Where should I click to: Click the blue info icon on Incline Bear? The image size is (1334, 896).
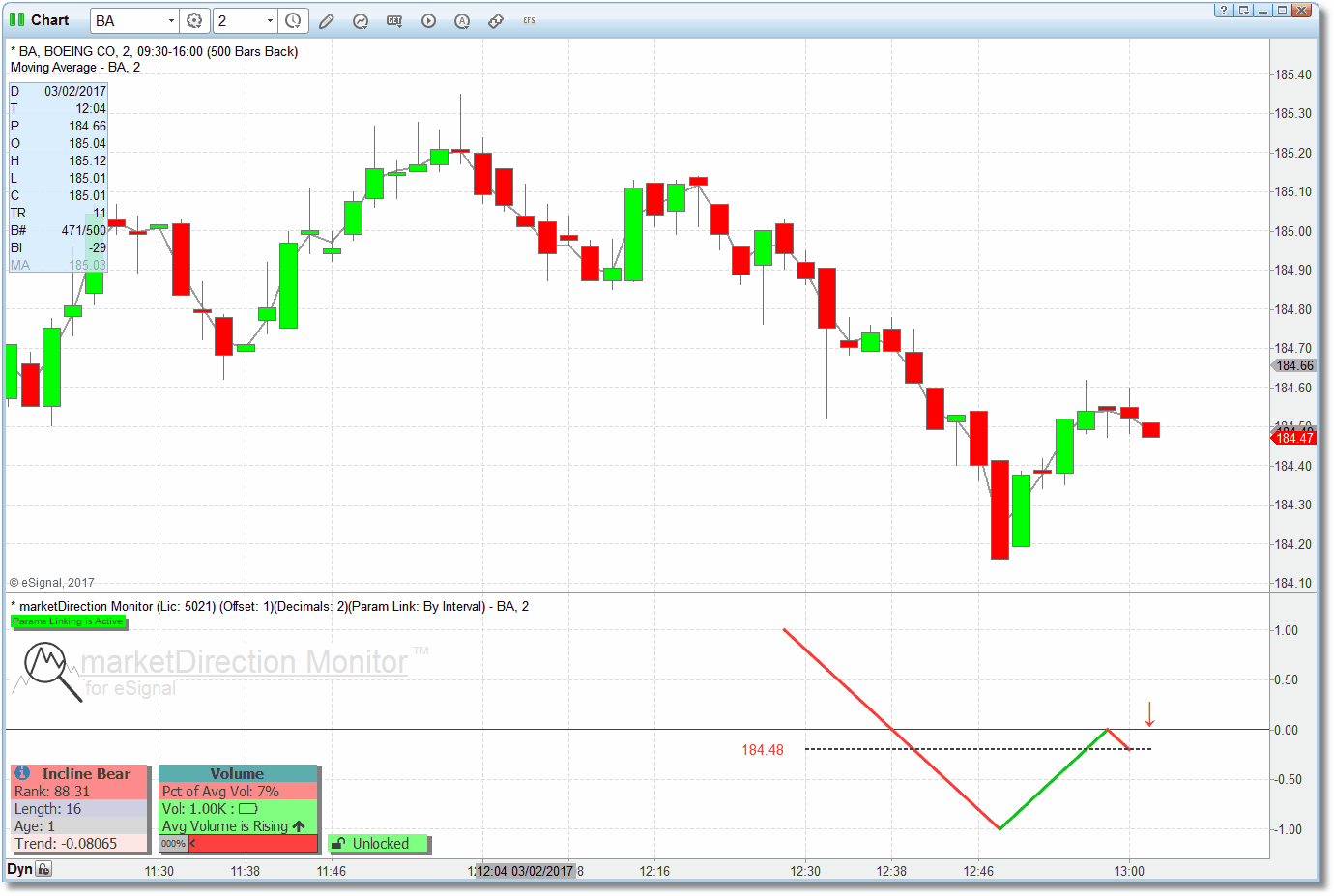22,773
